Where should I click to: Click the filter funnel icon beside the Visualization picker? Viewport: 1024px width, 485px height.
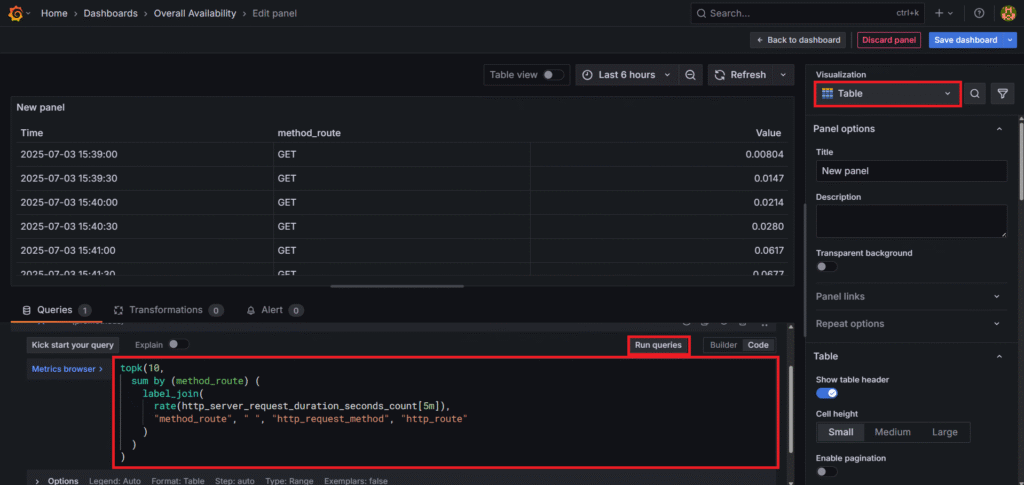1002,94
